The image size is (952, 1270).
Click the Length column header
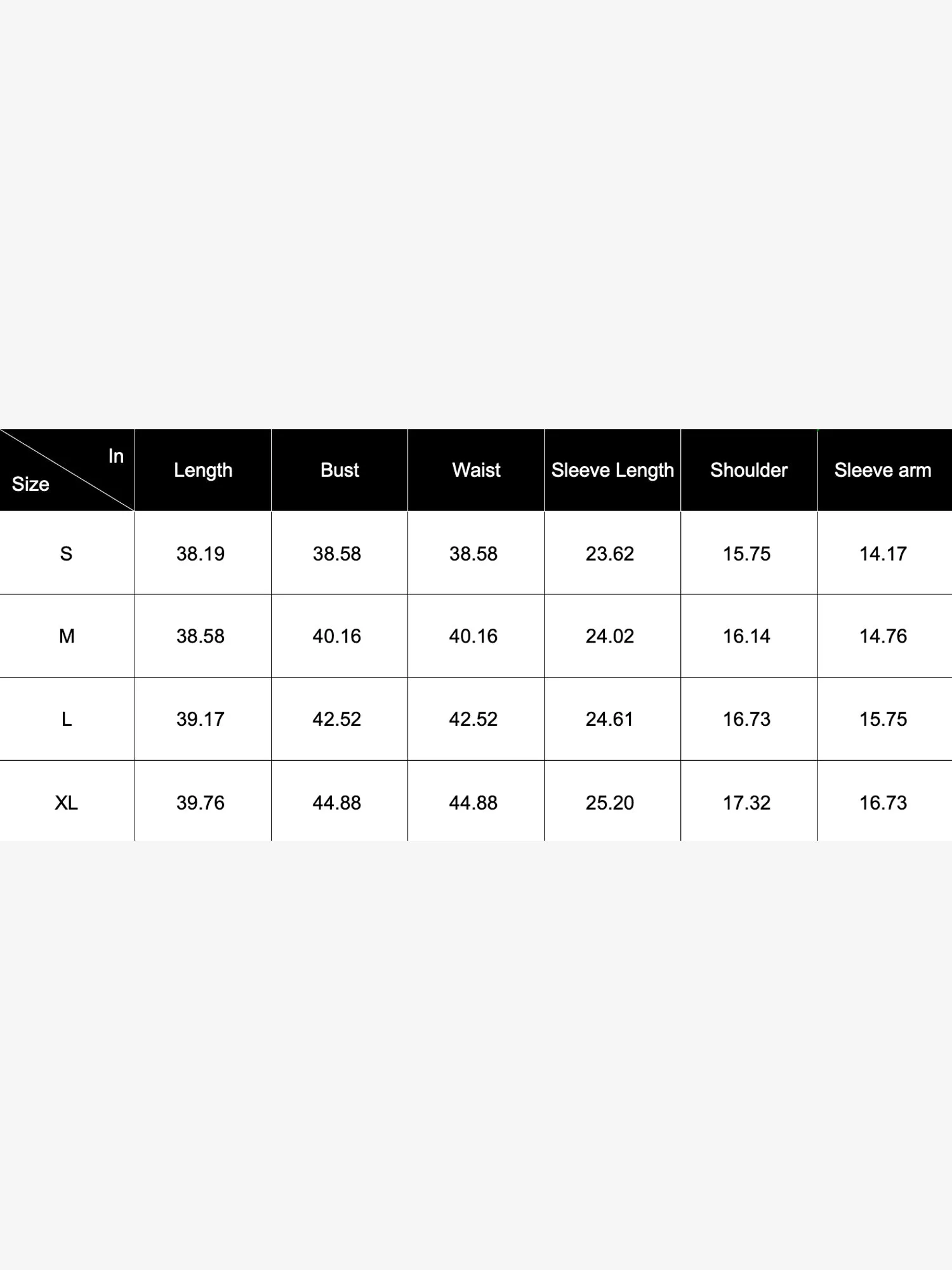pyautogui.click(x=203, y=471)
